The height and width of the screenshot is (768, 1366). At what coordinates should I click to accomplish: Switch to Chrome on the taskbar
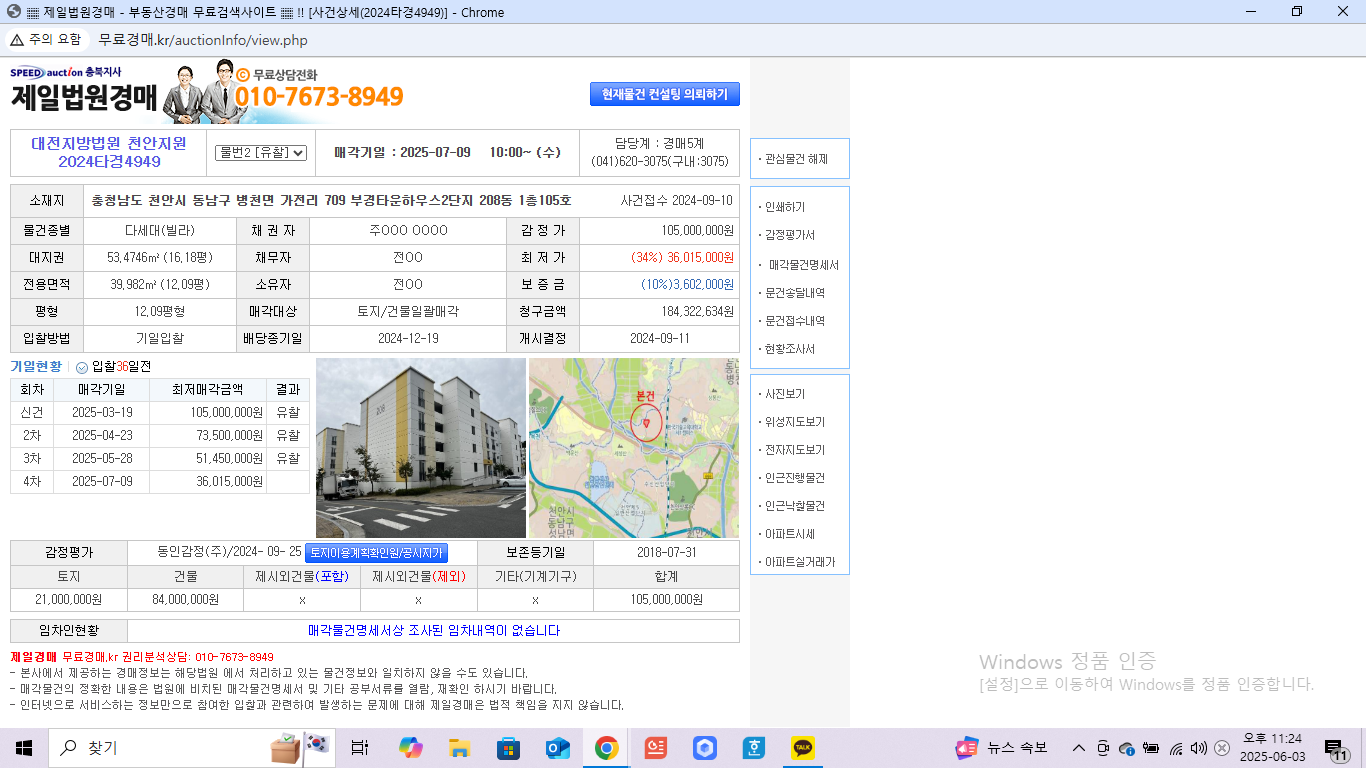606,748
